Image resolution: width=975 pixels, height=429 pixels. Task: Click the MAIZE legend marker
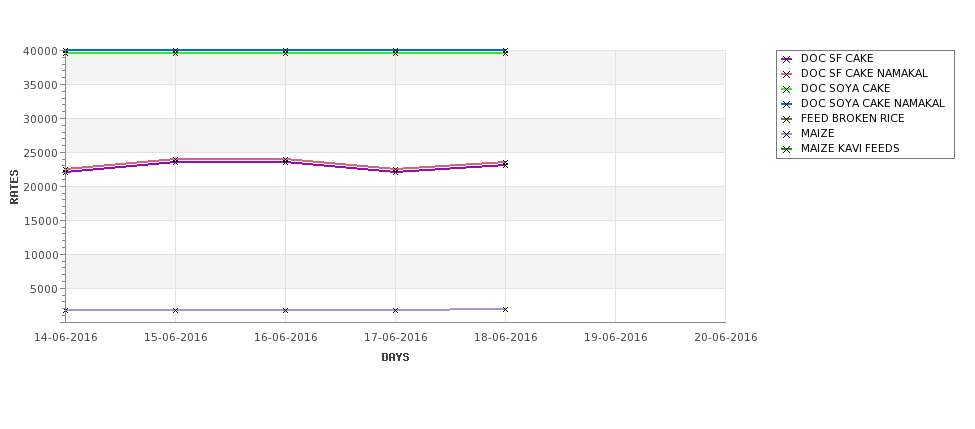point(787,134)
